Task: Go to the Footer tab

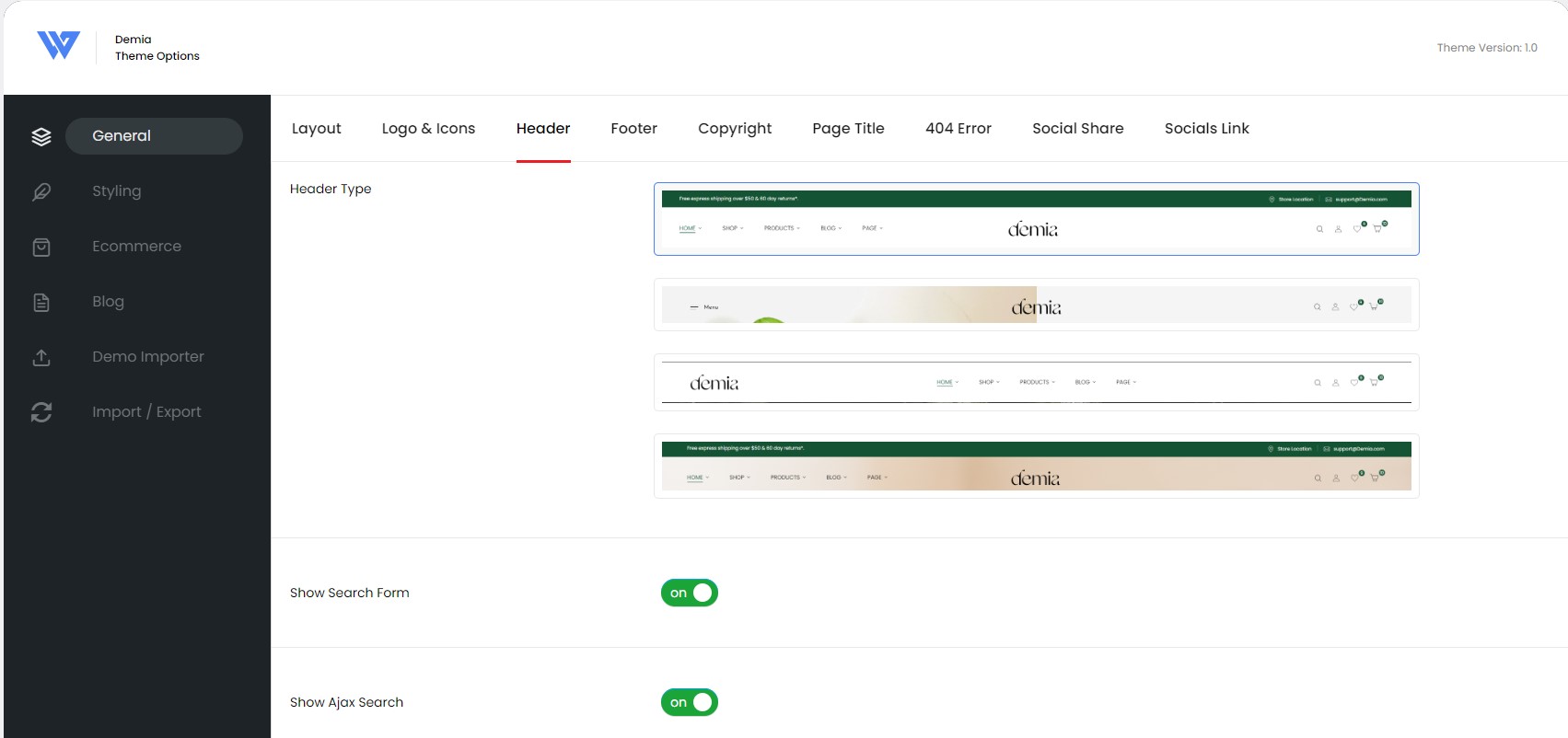Action: (634, 129)
